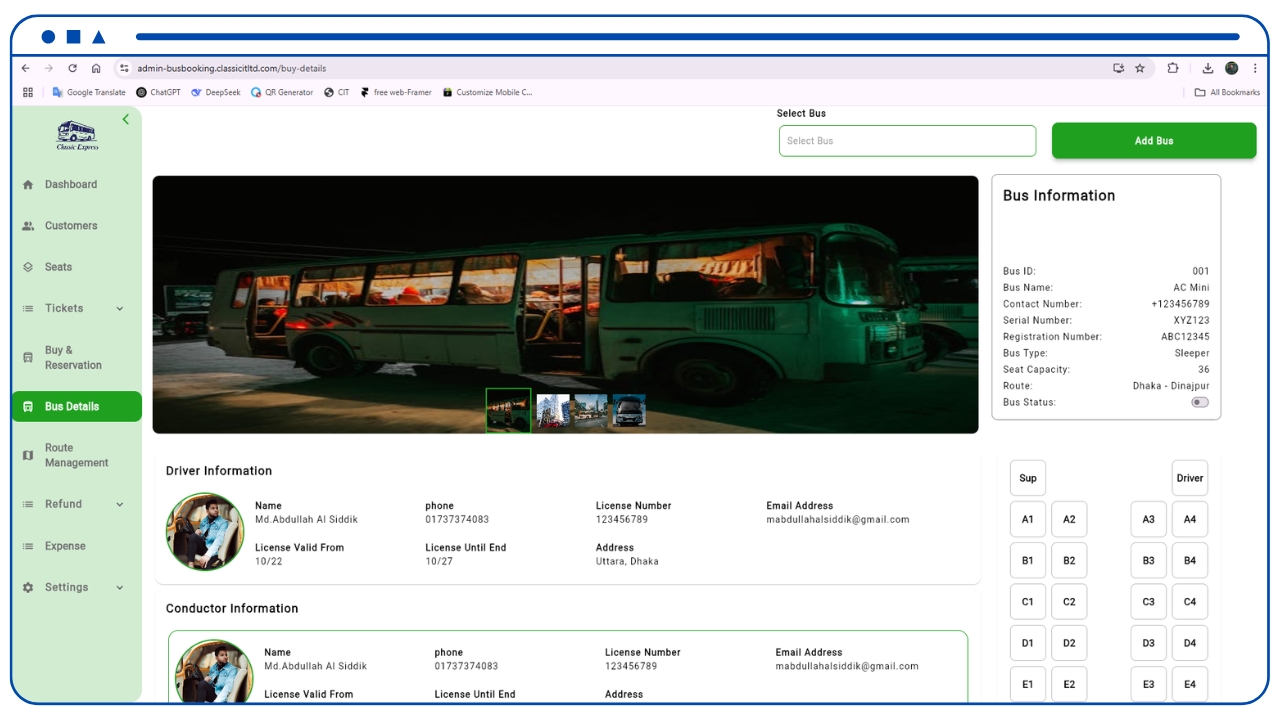Collapse sidebar with the green arrow
Viewport: 1280px width, 720px height.
[x=126, y=119]
